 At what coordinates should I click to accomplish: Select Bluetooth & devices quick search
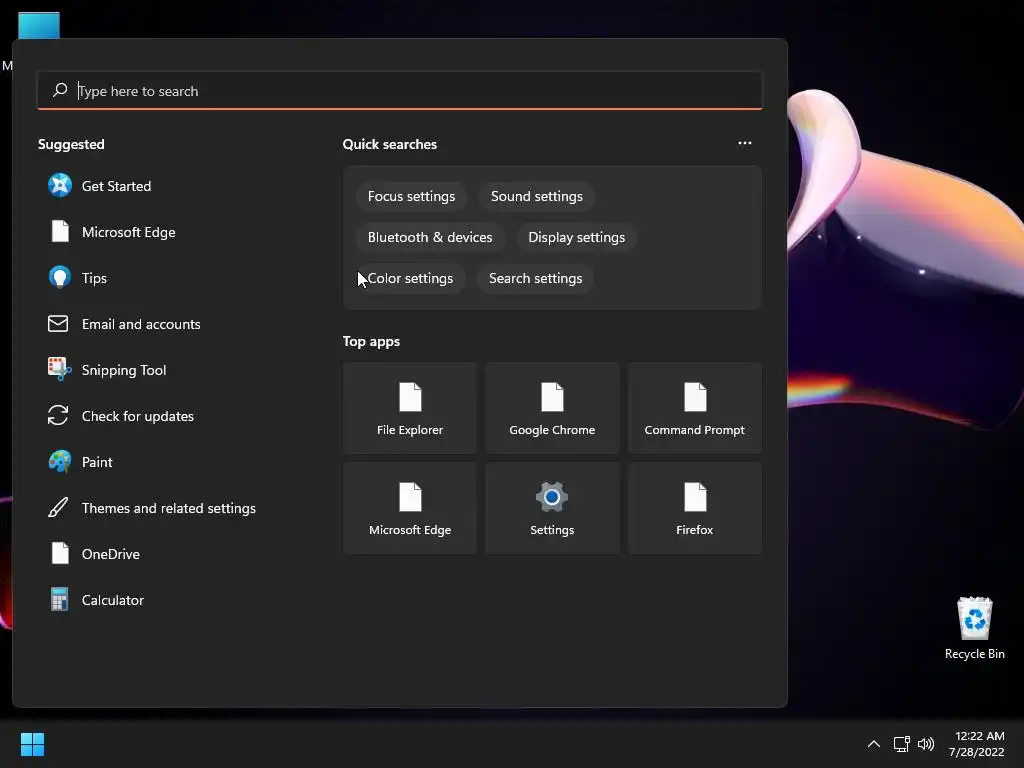click(x=430, y=237)
